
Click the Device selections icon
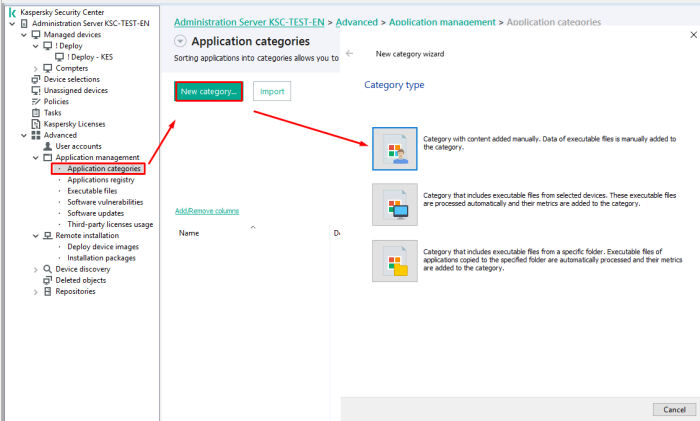(x=36, y=79)
